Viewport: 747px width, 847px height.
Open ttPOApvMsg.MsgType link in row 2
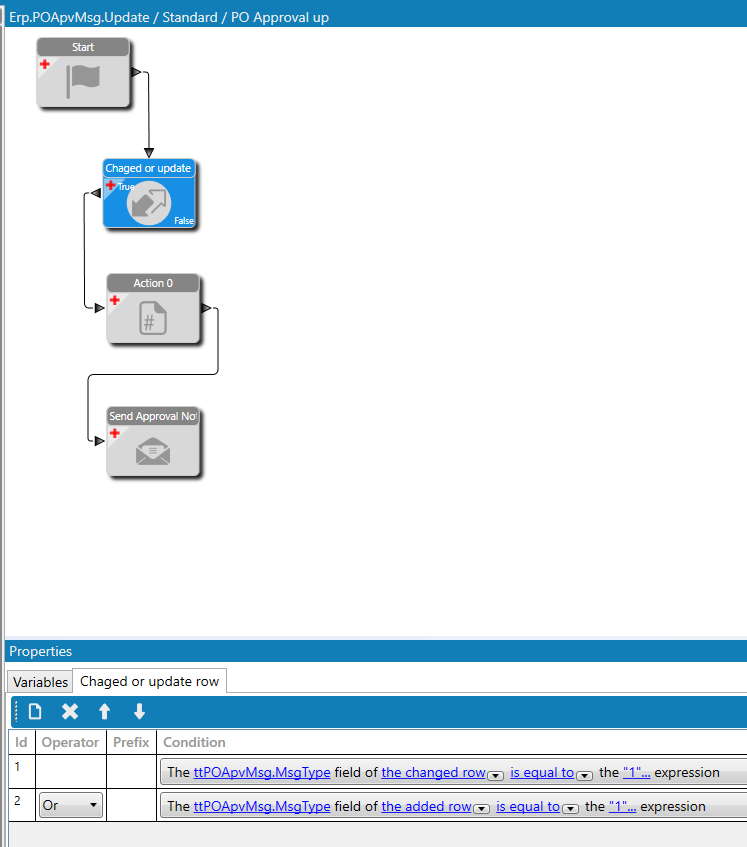262,806
